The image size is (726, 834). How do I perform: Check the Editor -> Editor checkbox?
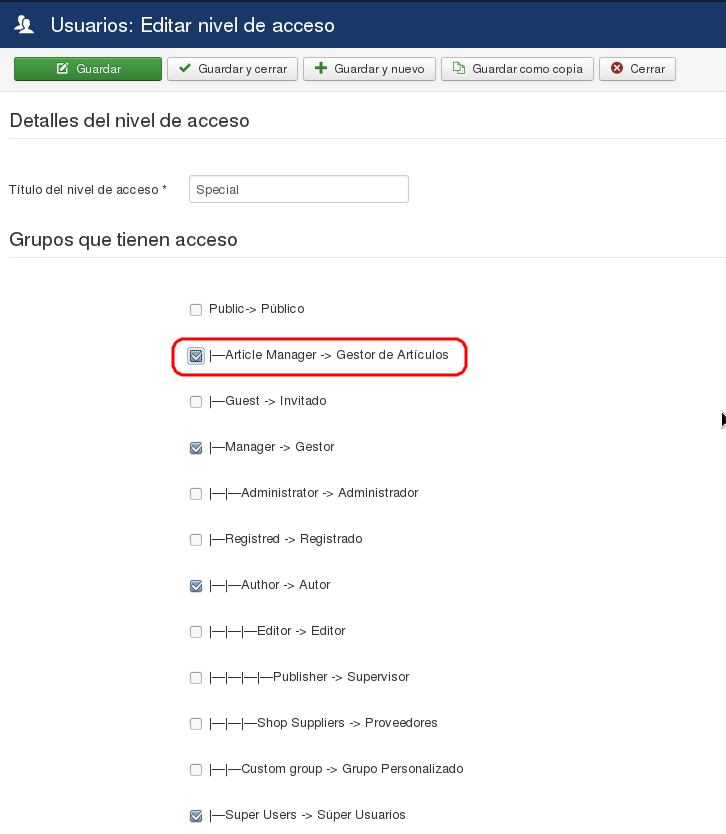coord(196,632)
